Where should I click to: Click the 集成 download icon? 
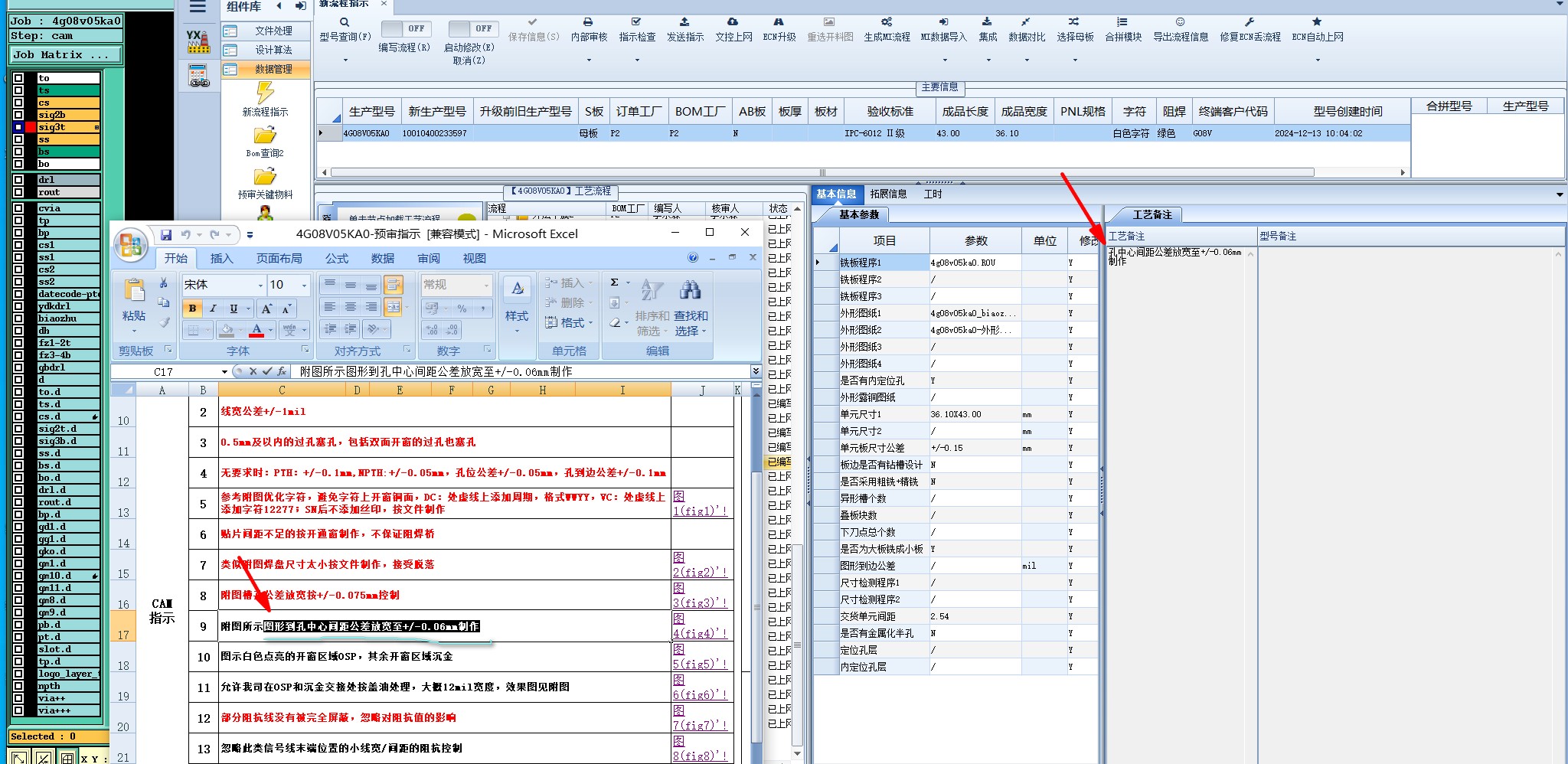[x=988, y=22]
